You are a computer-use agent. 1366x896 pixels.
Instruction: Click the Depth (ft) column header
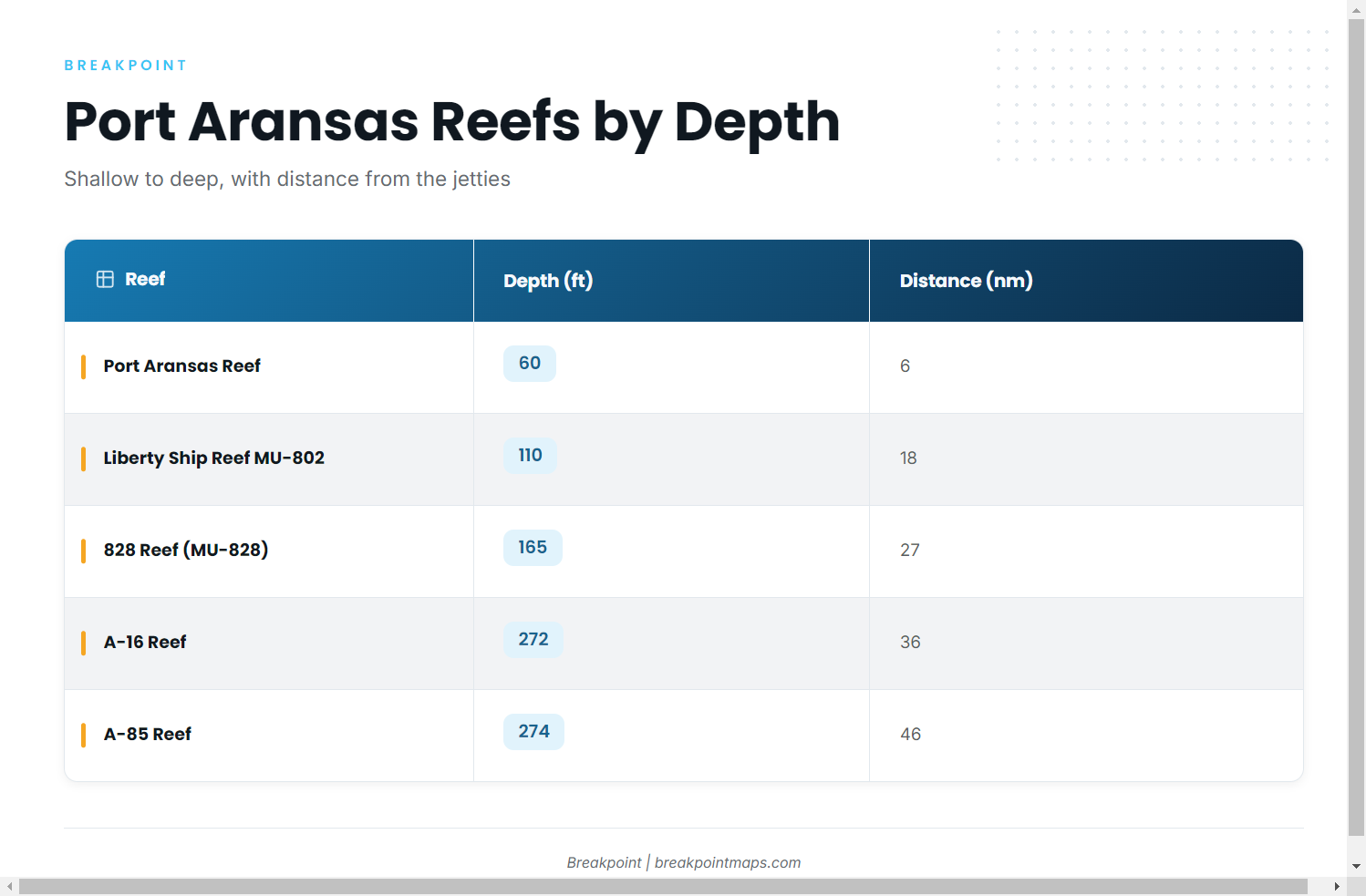click(671, 281)
